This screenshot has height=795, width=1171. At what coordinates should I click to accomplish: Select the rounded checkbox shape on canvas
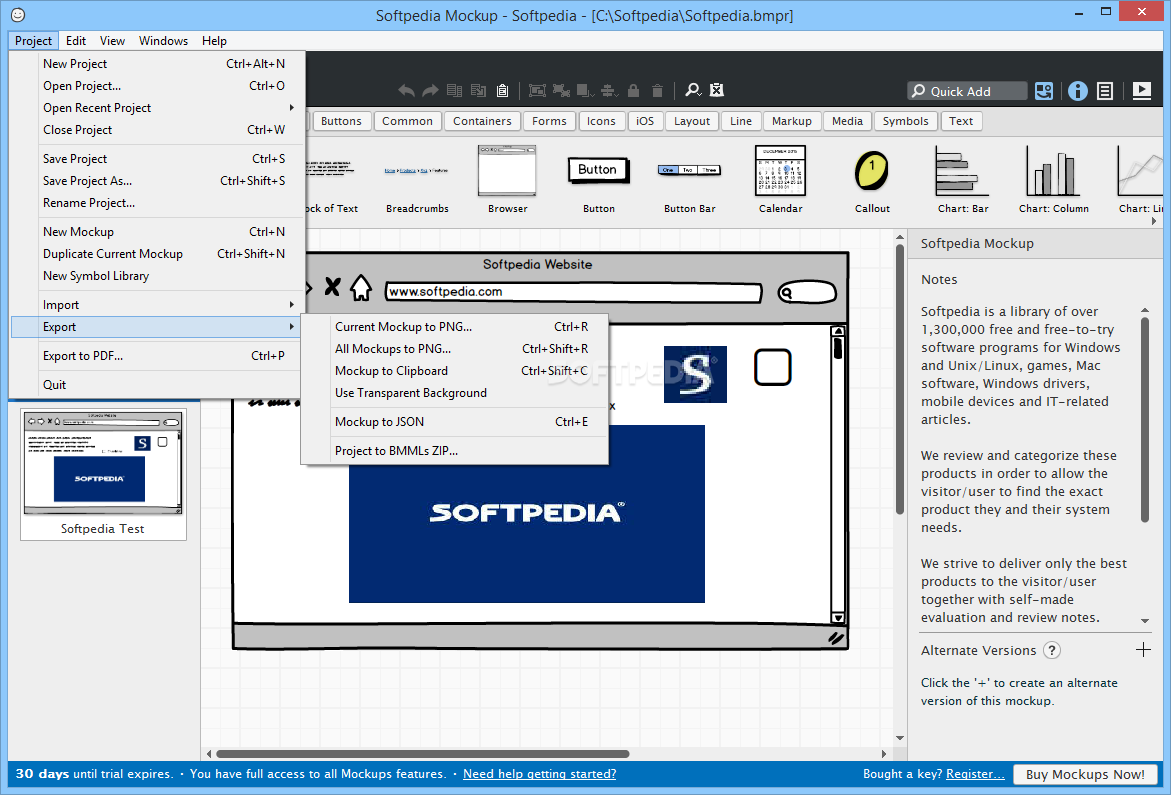pyautogui.click(x=772, y=367)
